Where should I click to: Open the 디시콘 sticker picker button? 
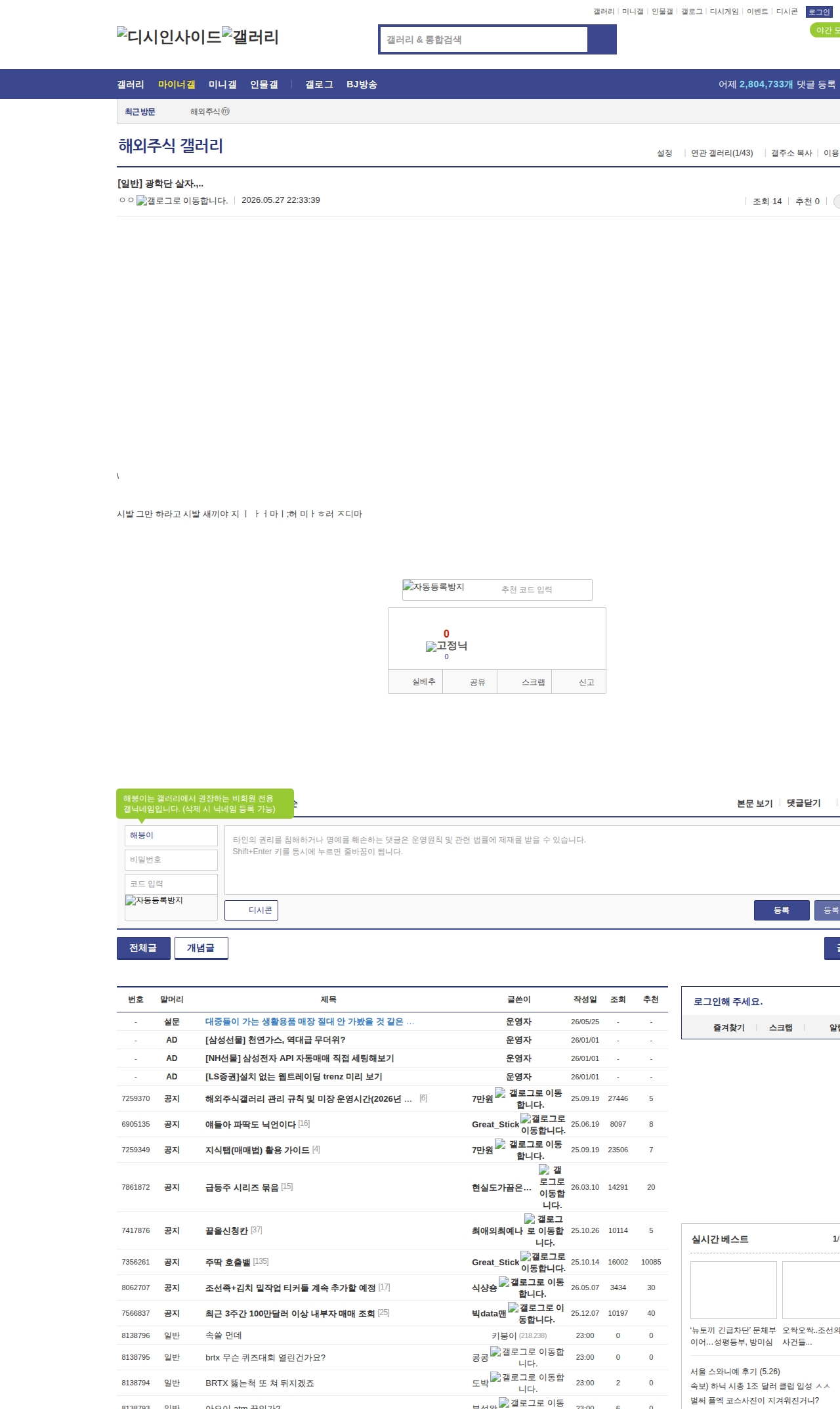point(251,910)
